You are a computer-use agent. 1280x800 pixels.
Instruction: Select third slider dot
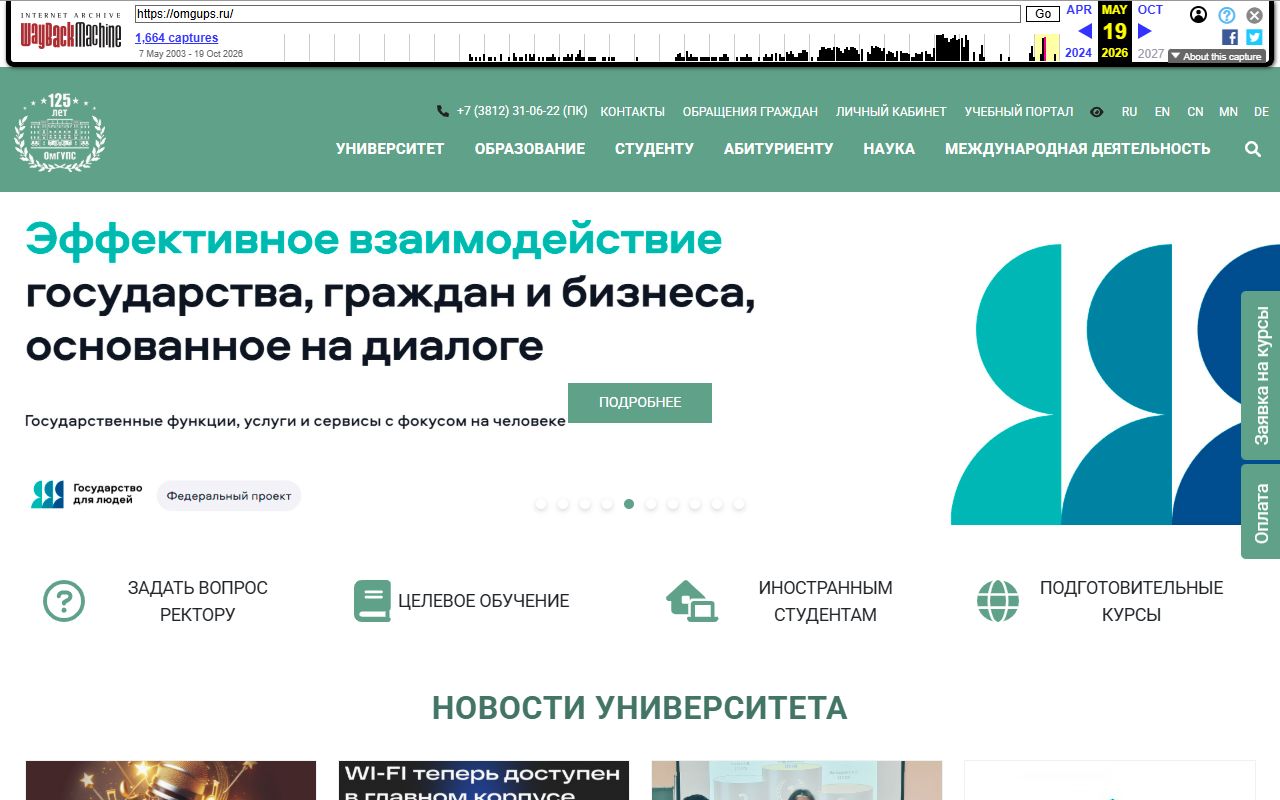(585, 504)
